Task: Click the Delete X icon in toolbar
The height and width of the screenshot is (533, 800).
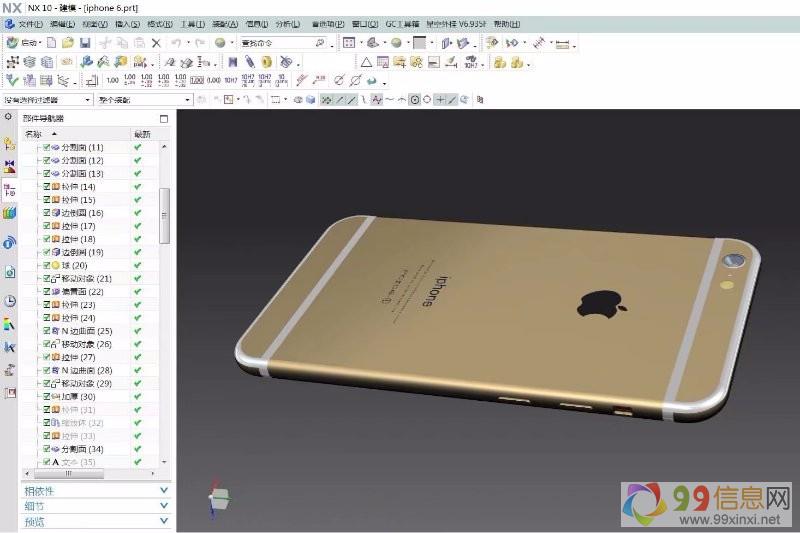Action: click(x=155, y=43)
